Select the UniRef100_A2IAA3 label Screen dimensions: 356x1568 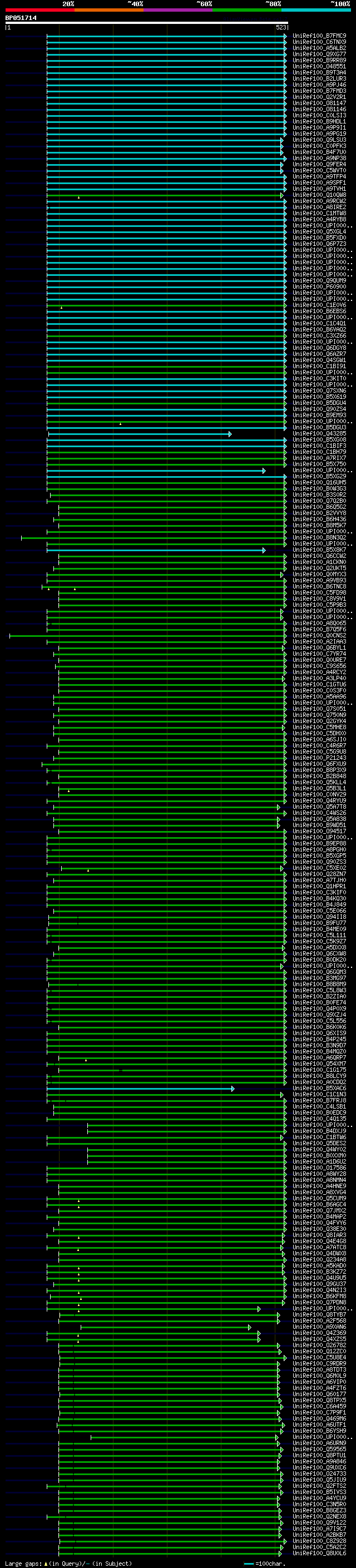point(319,641)
